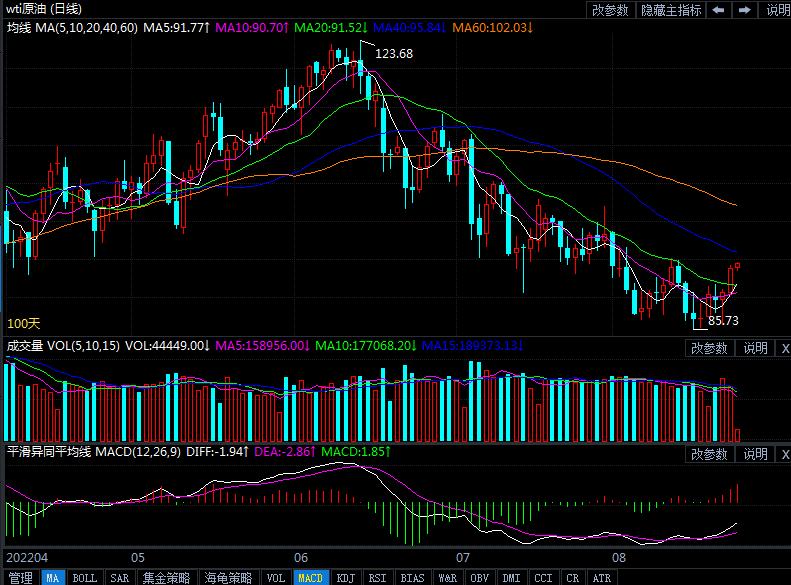Click the right arrow navigation icon

point(744,10)
